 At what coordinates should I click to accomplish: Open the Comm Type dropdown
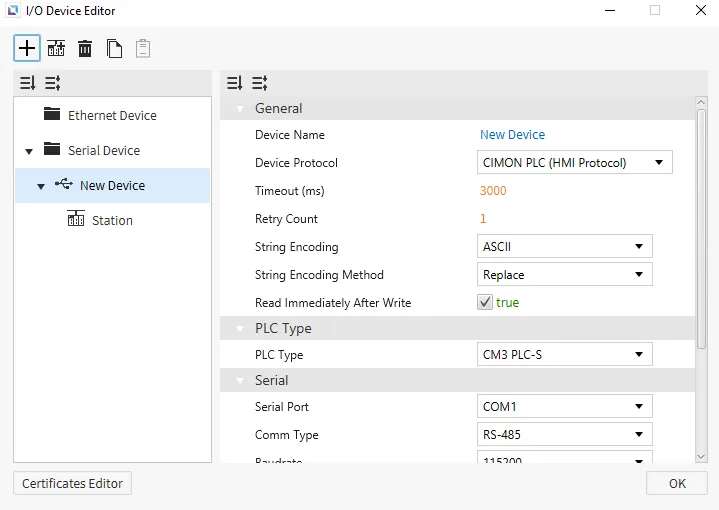pyautogui.click(x=564, y=434)
